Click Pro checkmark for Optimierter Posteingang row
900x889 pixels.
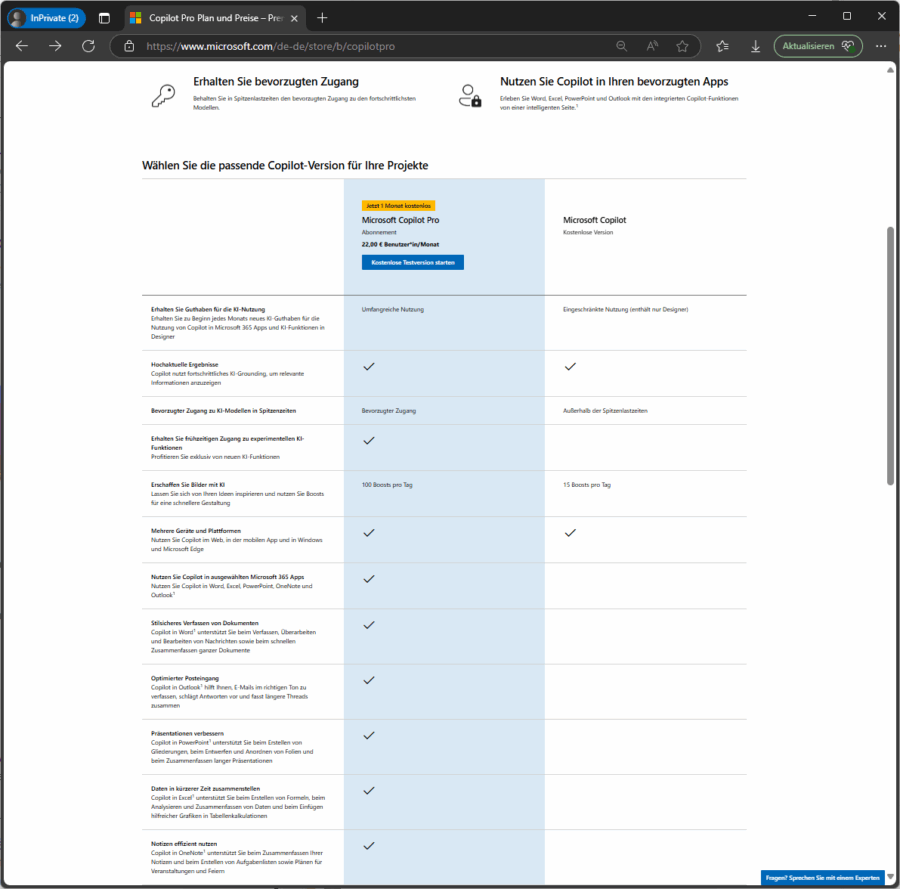[369, 680]
